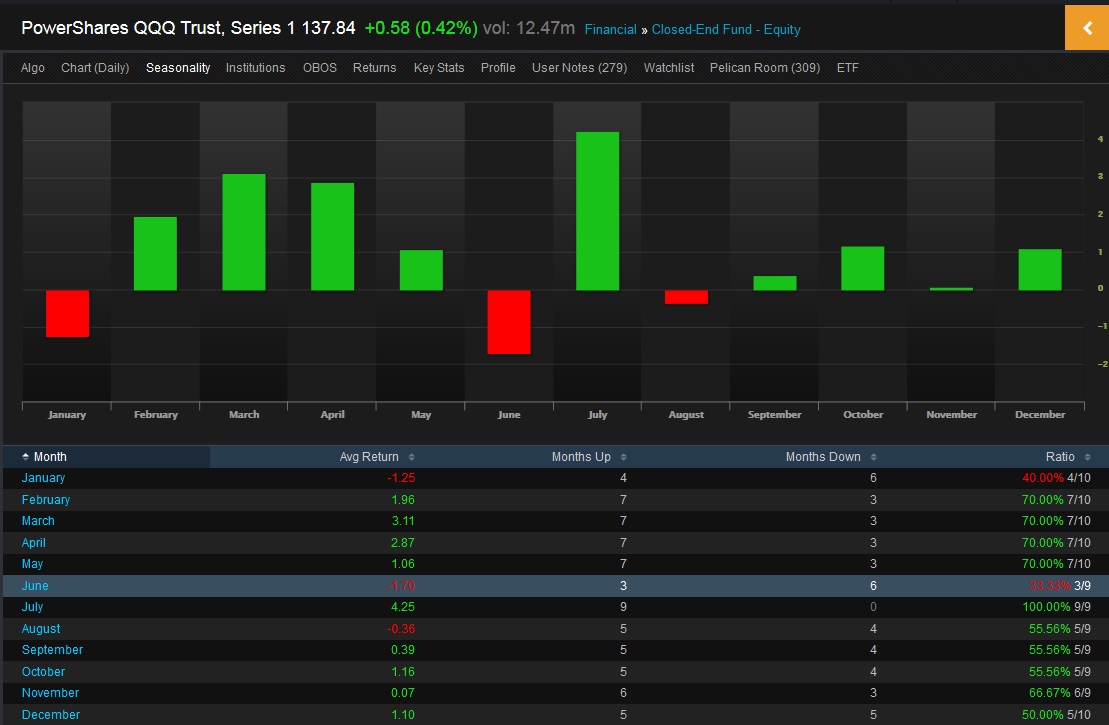Open January link in table

point(43,478)
